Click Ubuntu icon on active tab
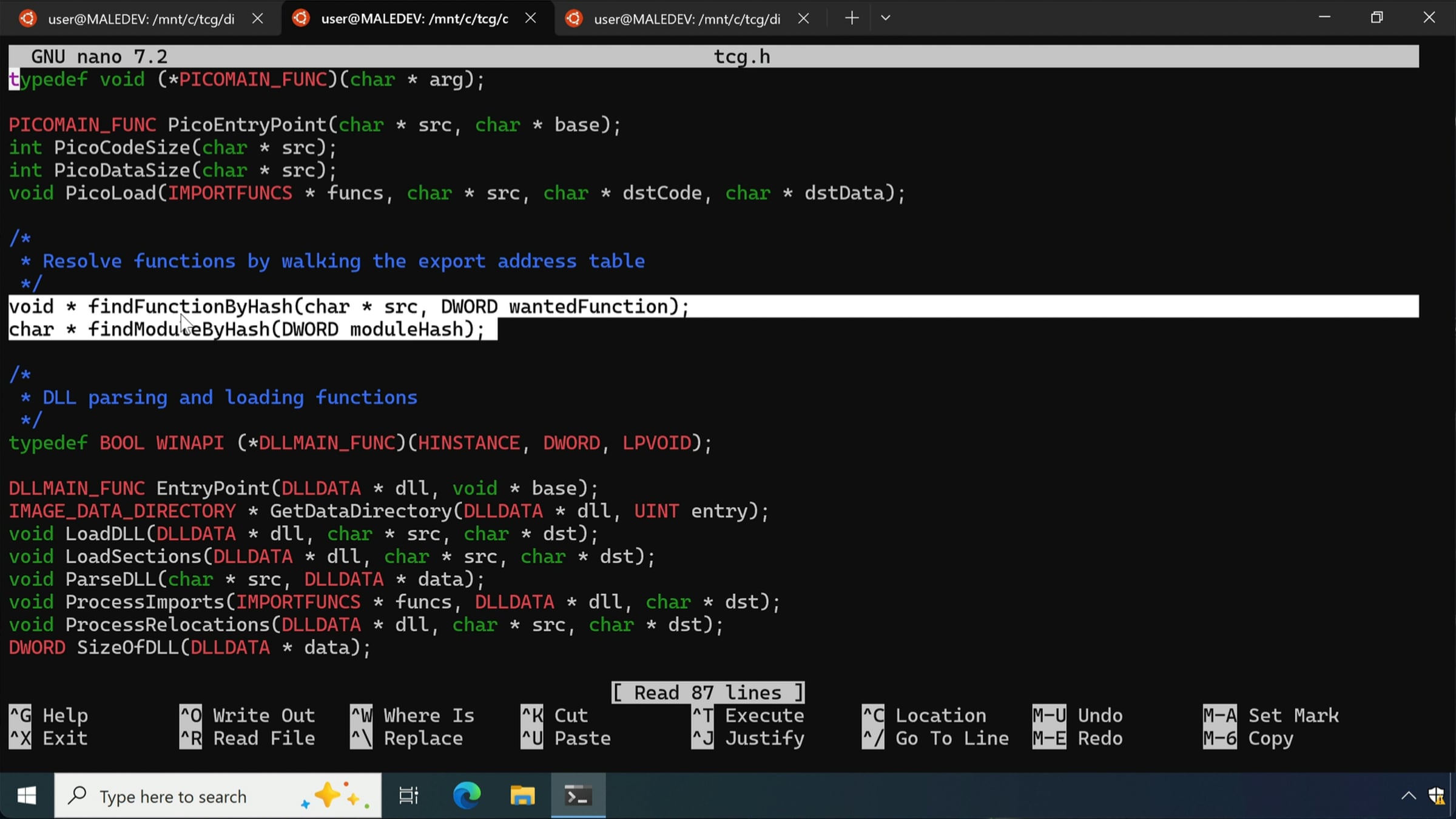1456x819 pixels. [x=300, y=18]
